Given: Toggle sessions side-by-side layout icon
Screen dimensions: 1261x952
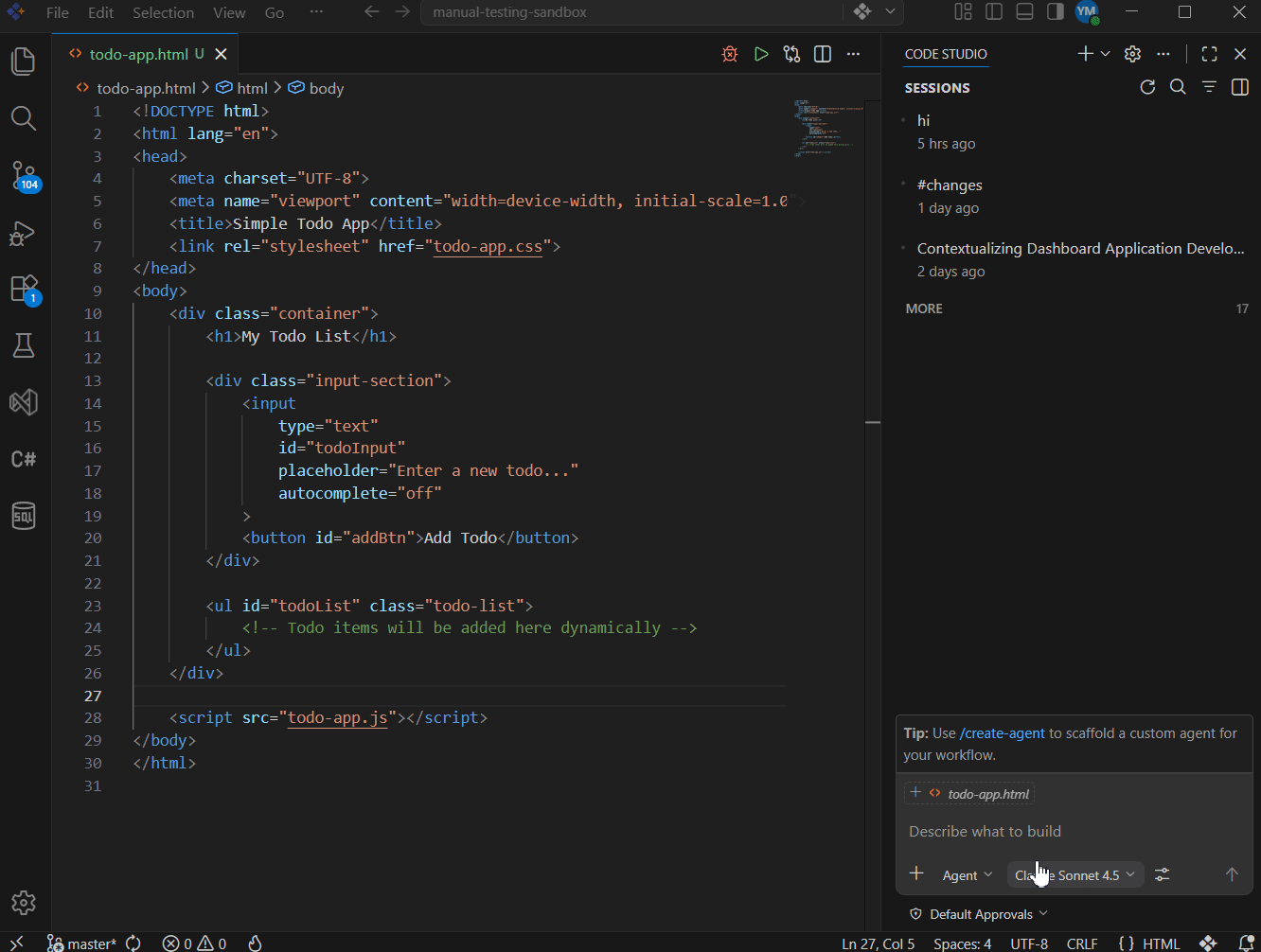Looking at the screenshot, I should pos(1239,87).
